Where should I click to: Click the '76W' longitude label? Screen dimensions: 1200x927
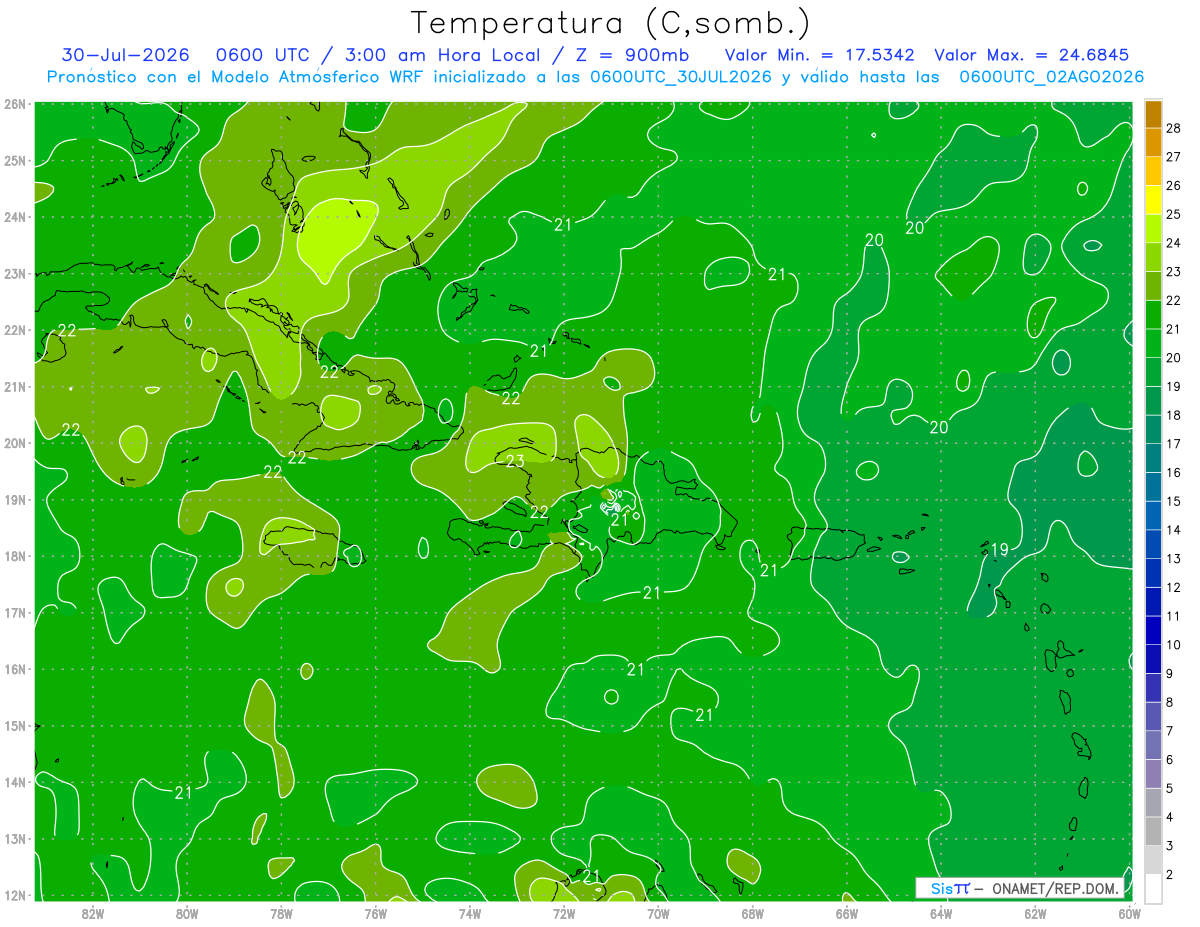tap(376, 913)
